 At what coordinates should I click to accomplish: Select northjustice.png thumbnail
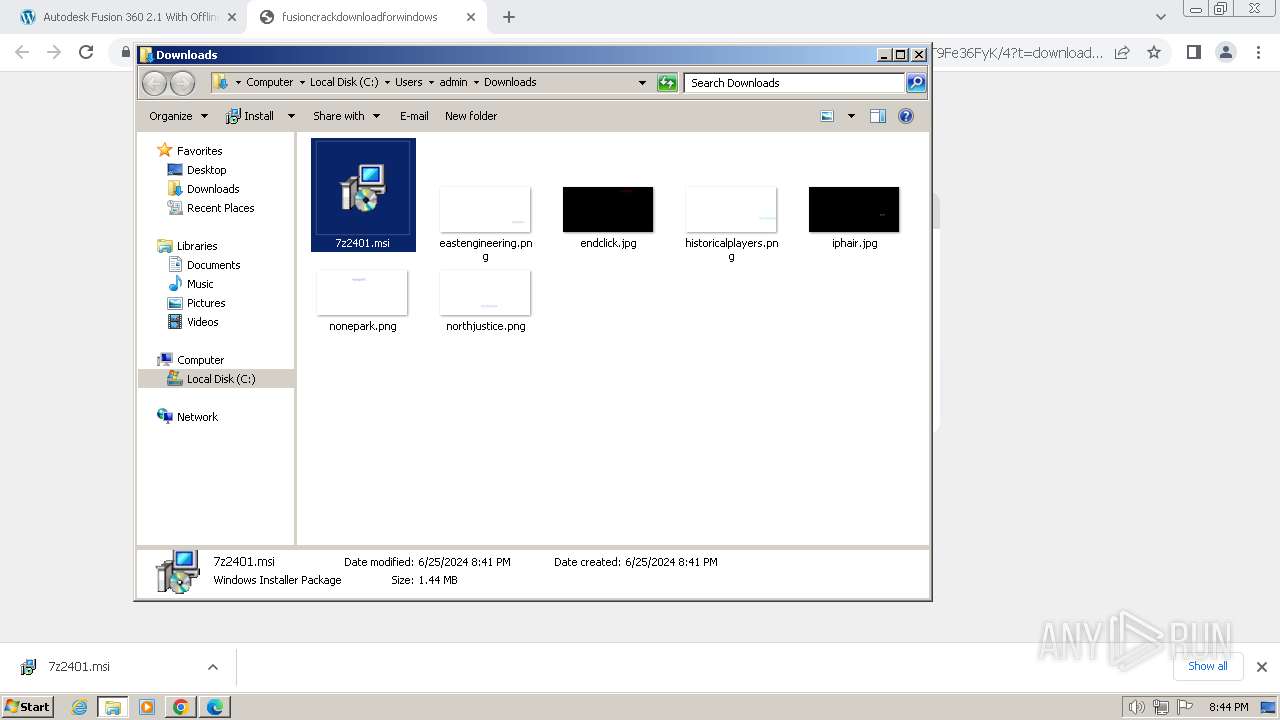(485, 292)
